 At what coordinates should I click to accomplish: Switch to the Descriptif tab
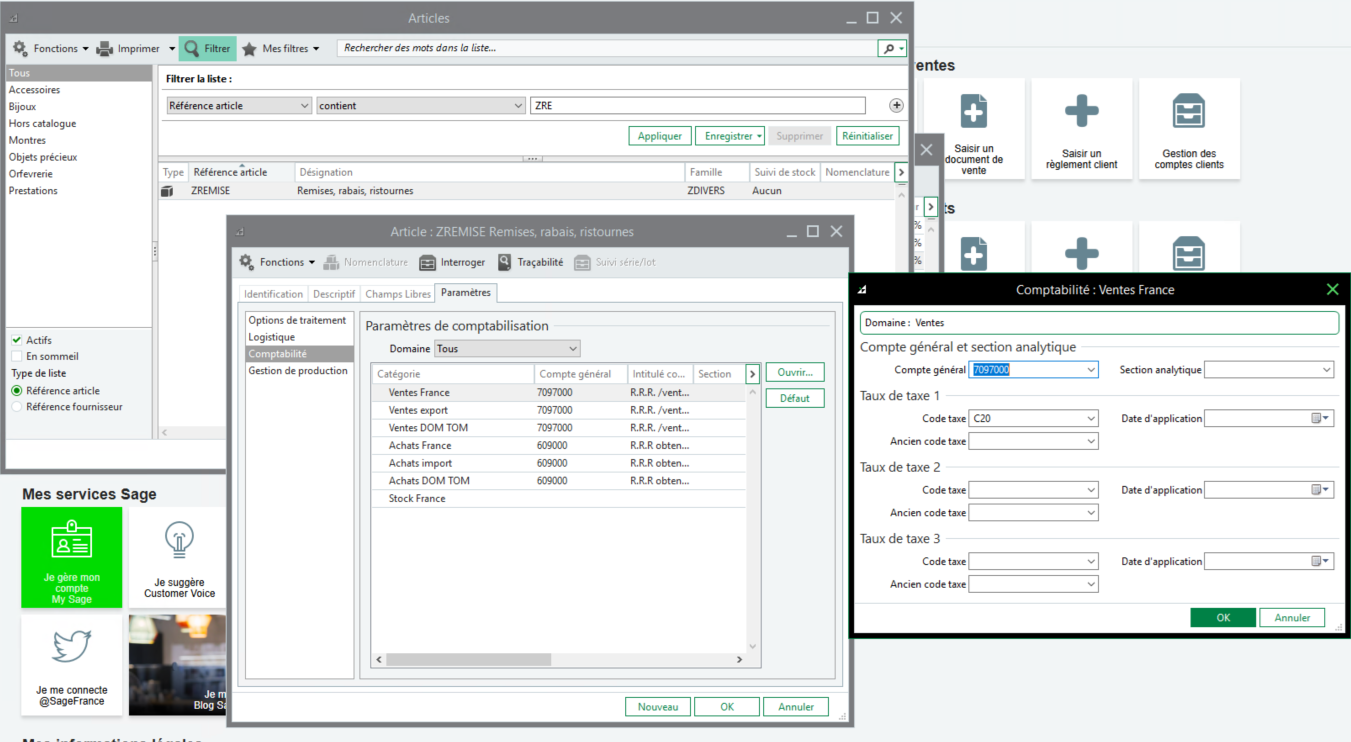pos(334,294)
